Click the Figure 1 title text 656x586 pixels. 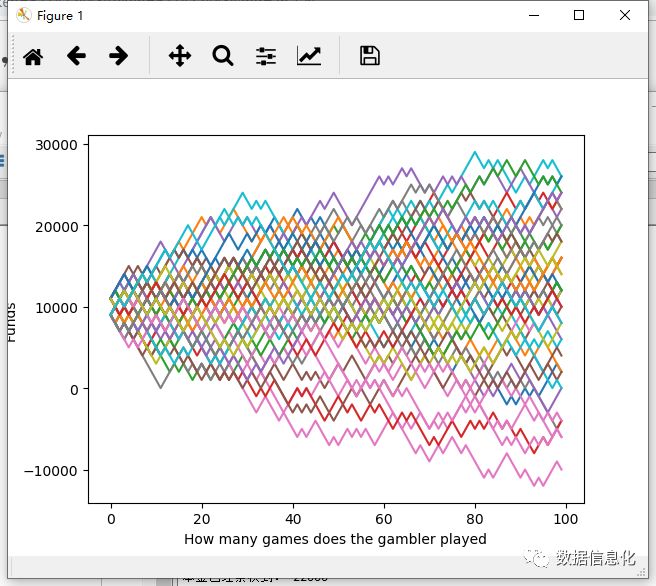(x=60, y=16)
